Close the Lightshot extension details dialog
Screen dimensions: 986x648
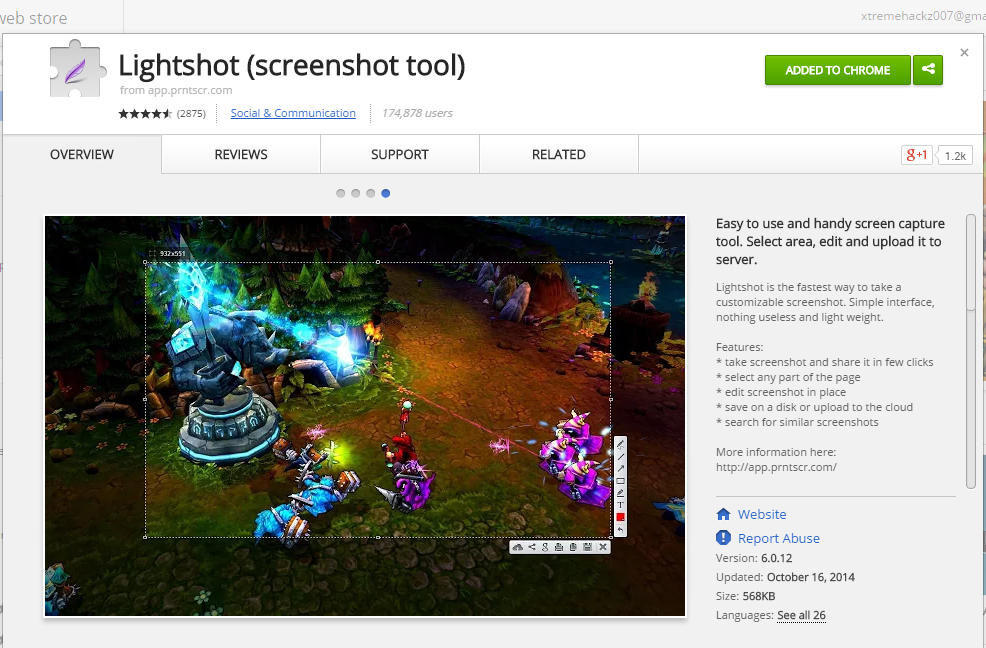coord(964,53)
